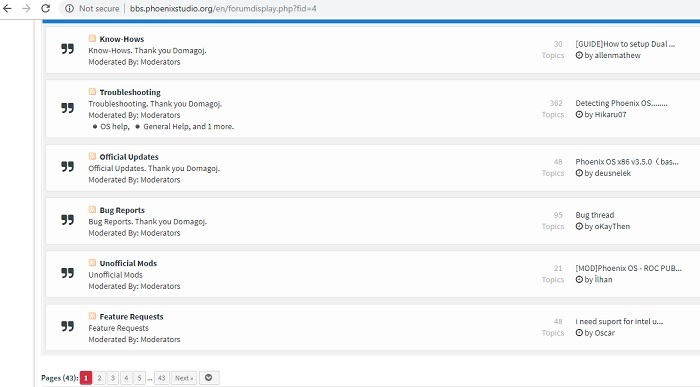This screenshot has height=387, width=700.
Task: Click the quote icon beside Unofficial Mods
Action: coord(67,273)
